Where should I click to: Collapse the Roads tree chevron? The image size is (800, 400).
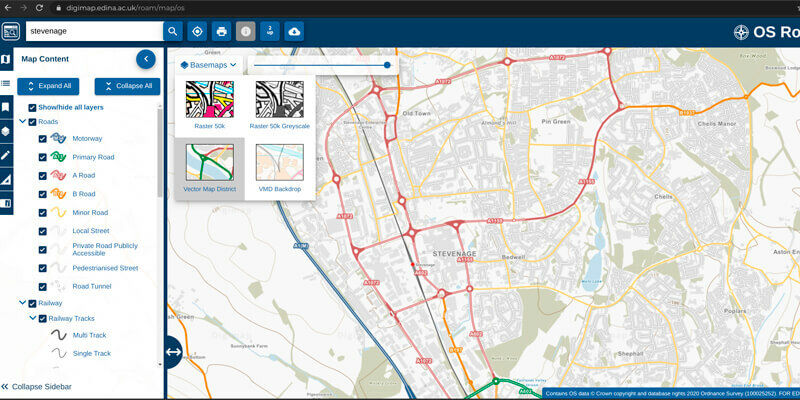pyautogui.click(x=22, y=121)
